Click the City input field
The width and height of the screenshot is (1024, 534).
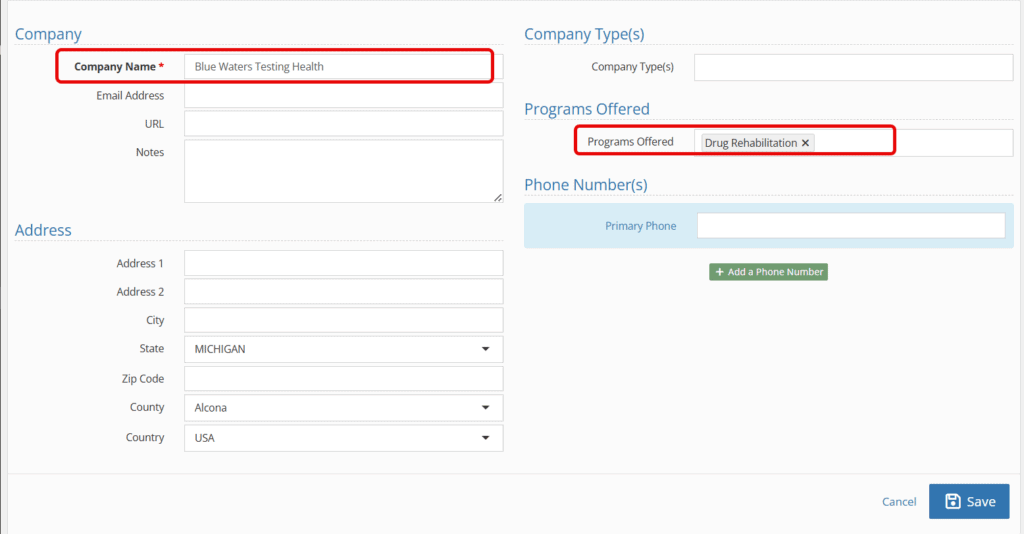click(x=344, y=320)
